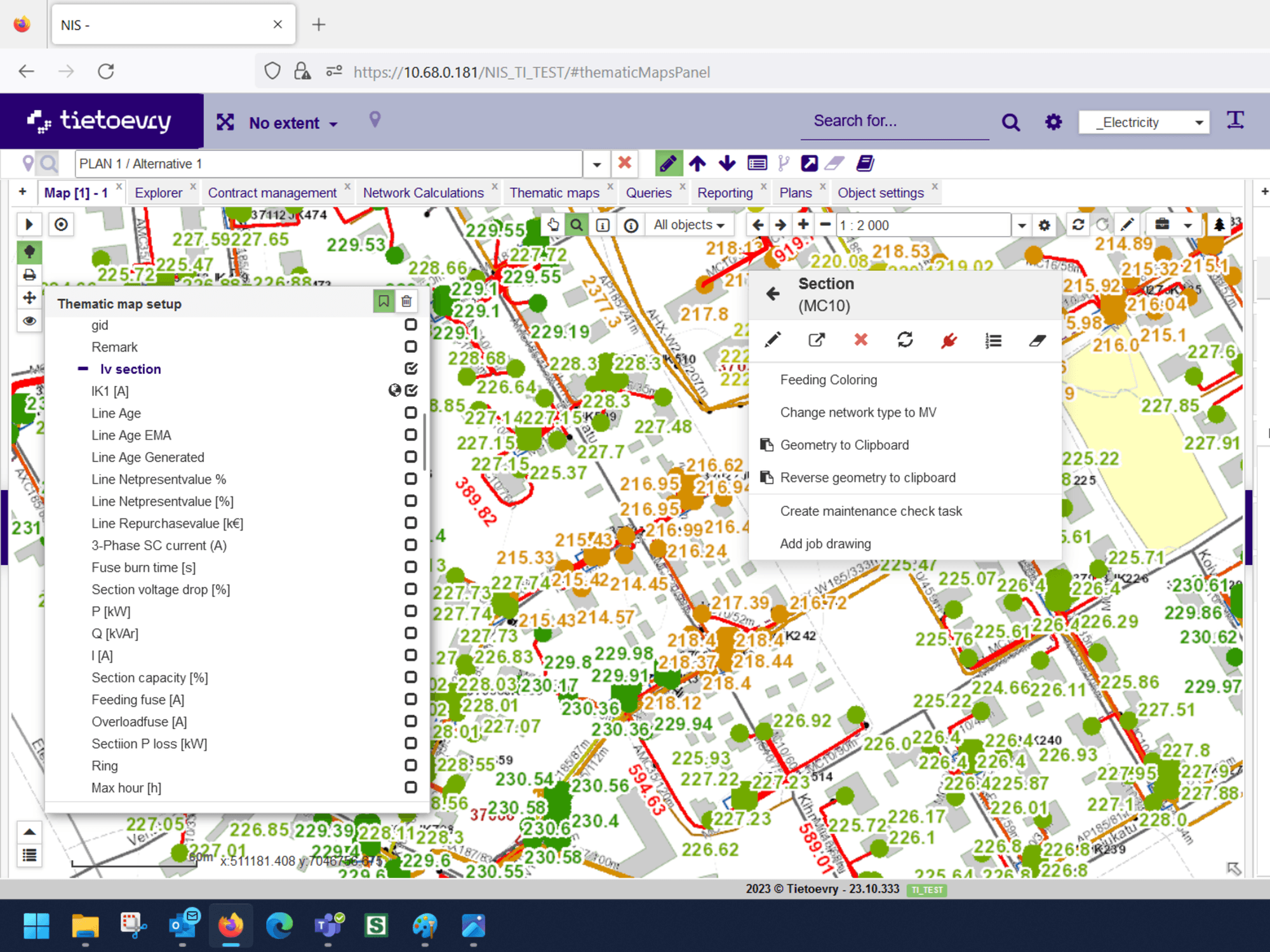Click the red delete X in Section popup
The height and width of the screenshot is (952, 1270).
pyautogui.click(x=860, y=340)
